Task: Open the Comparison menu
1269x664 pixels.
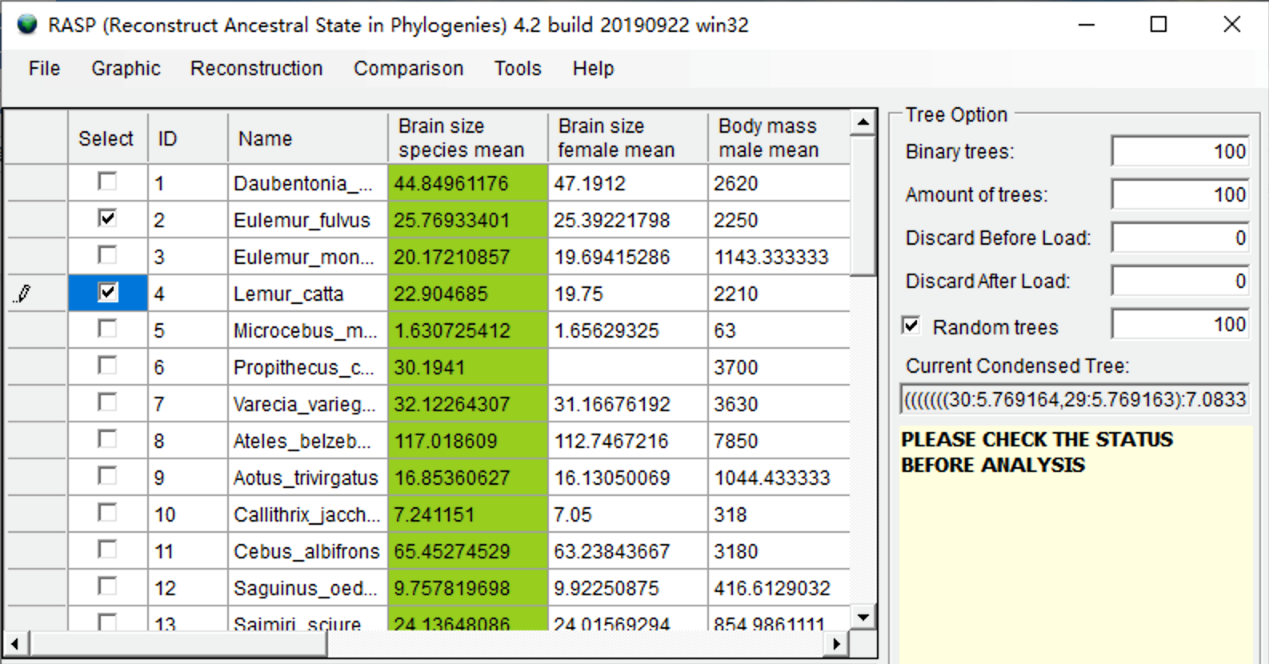Action: tap(408, 68)
